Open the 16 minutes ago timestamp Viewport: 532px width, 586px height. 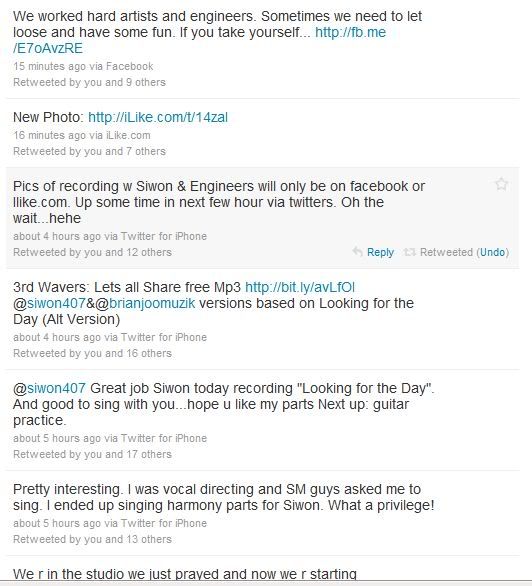(x=49, y=135)
